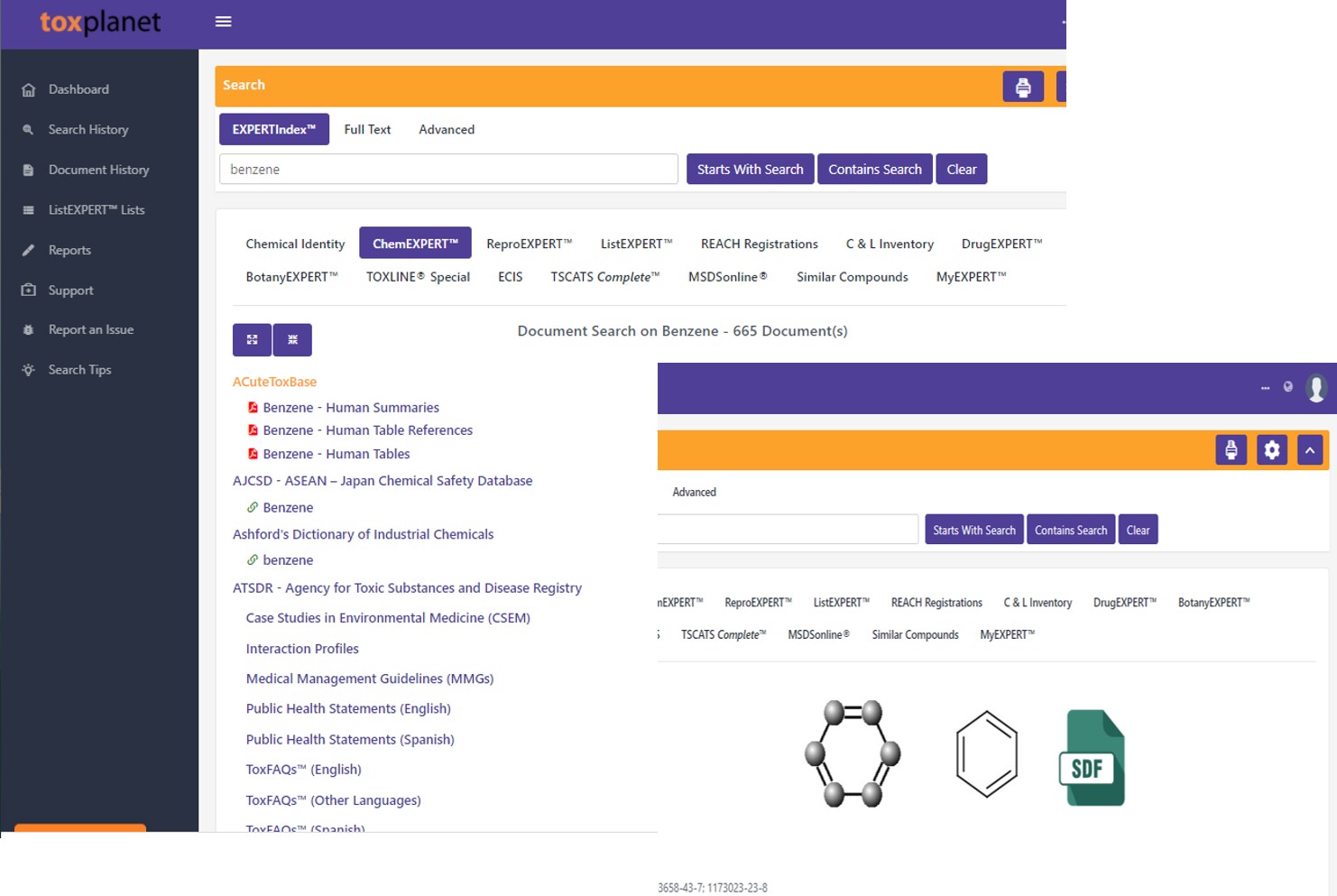Click print icon in second window header
Screen dimensions: 1337x896
click(1231, 449)
